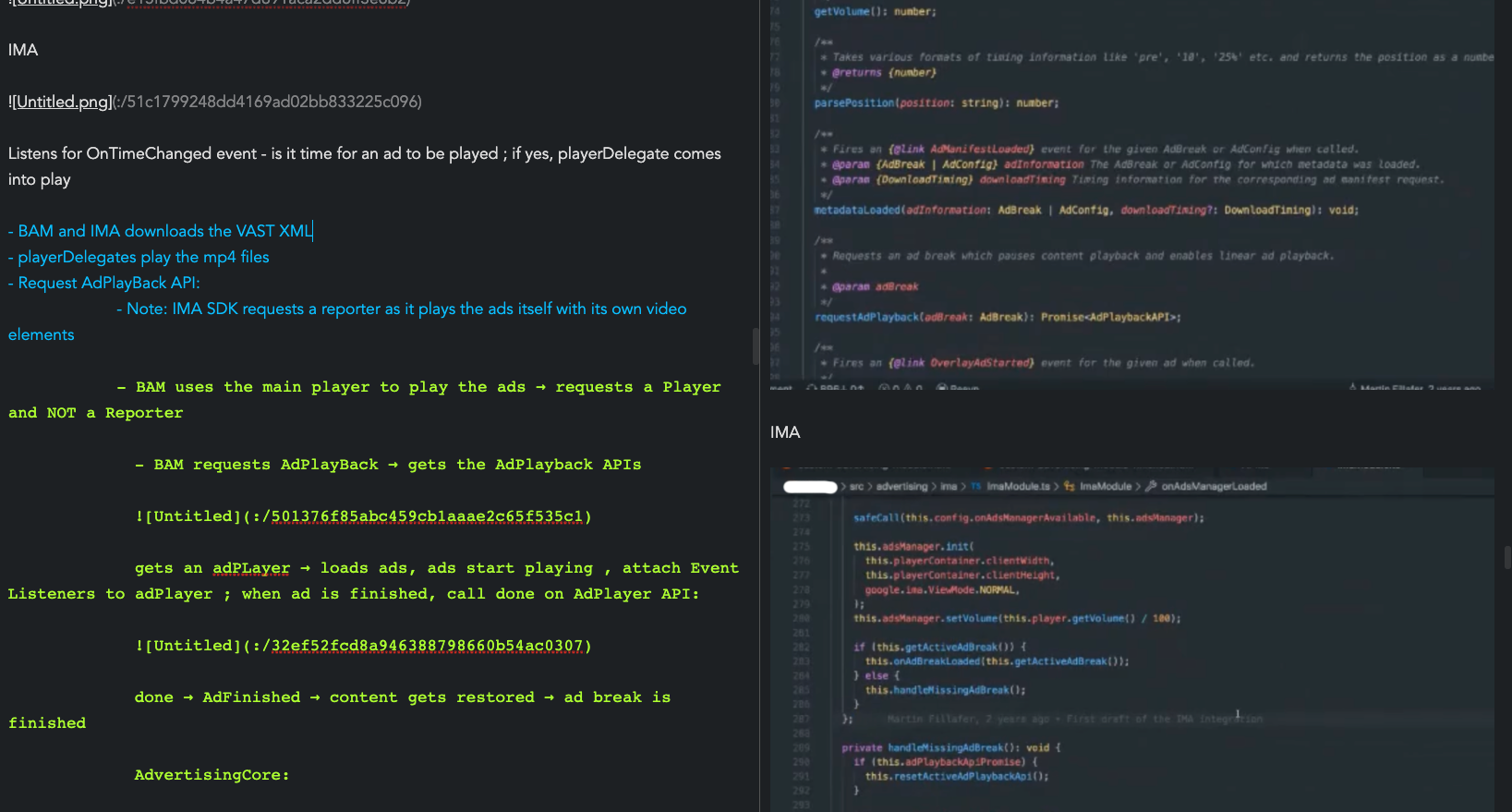Viewport: 1512px width, 812px height.
Task: Click the ImaModule.ts code screenshot in preview
Action: pos(1132,639)
